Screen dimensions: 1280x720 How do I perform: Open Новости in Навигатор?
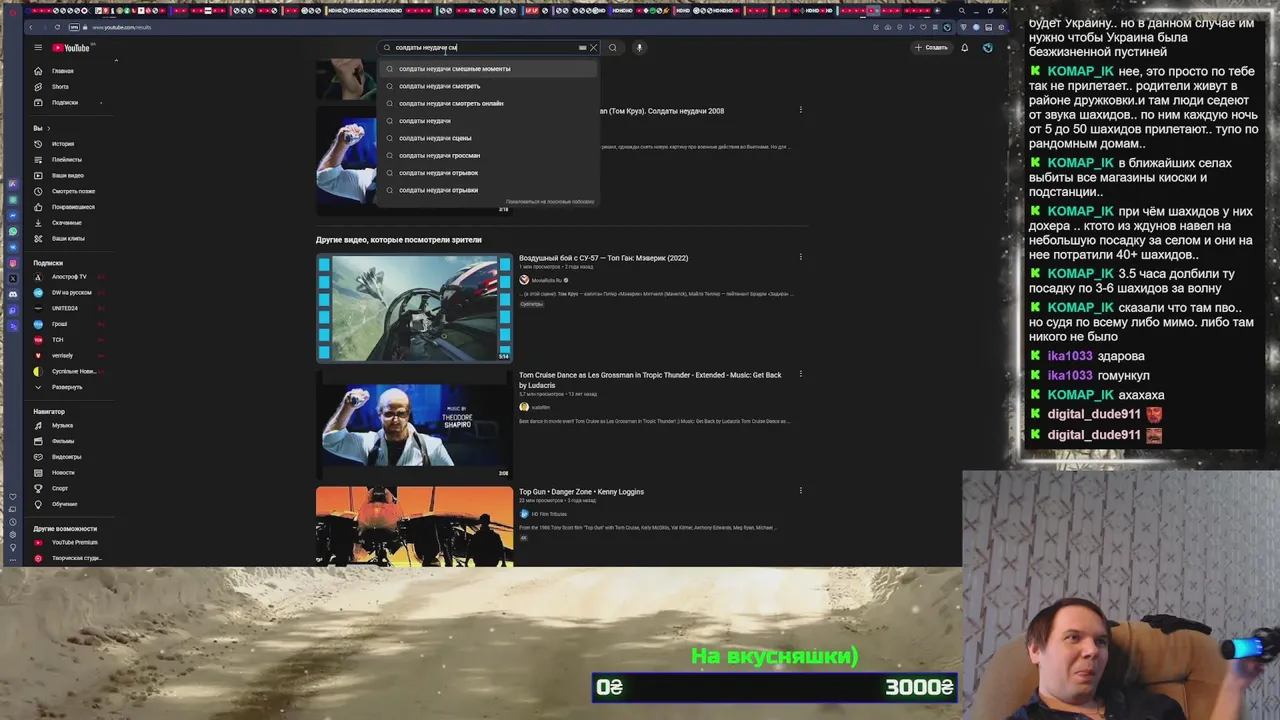pyautogui.click(x=63, y=473)
